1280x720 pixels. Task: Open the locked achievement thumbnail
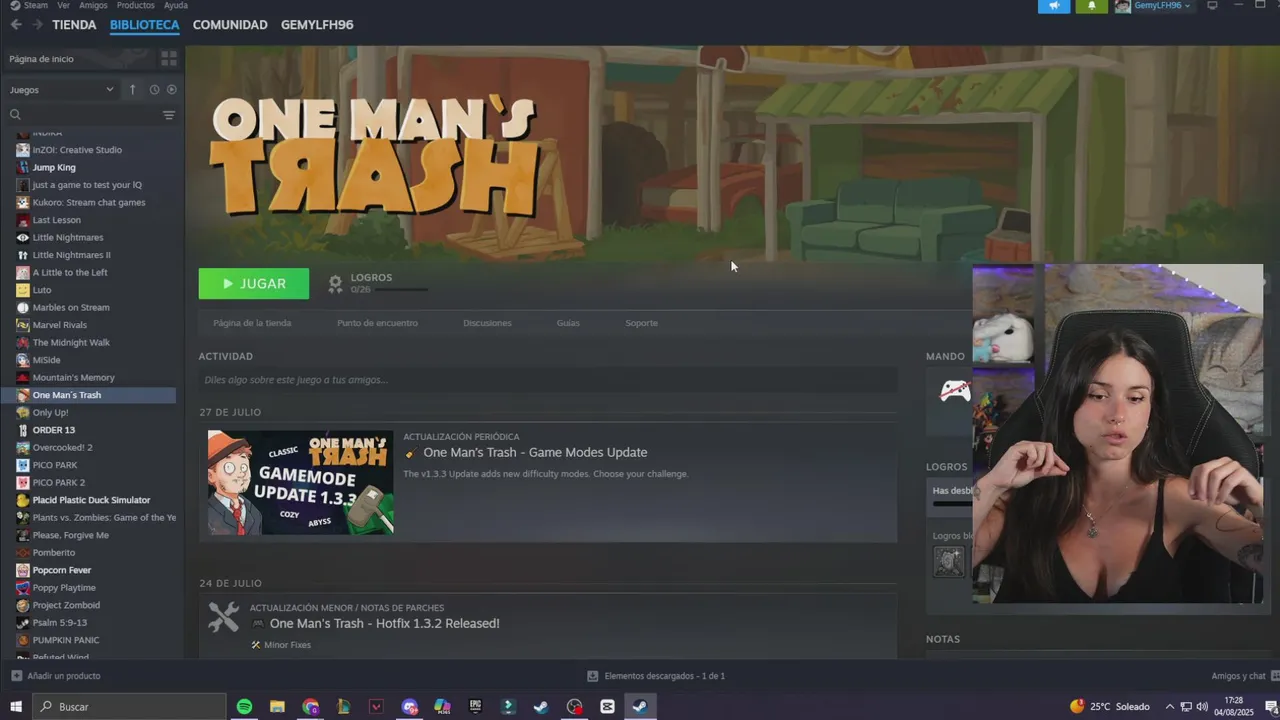(x=949, y=562)
